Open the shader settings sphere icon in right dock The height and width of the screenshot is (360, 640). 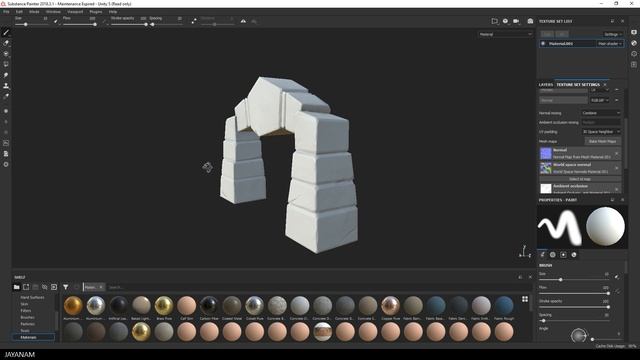tap(634, 43)
